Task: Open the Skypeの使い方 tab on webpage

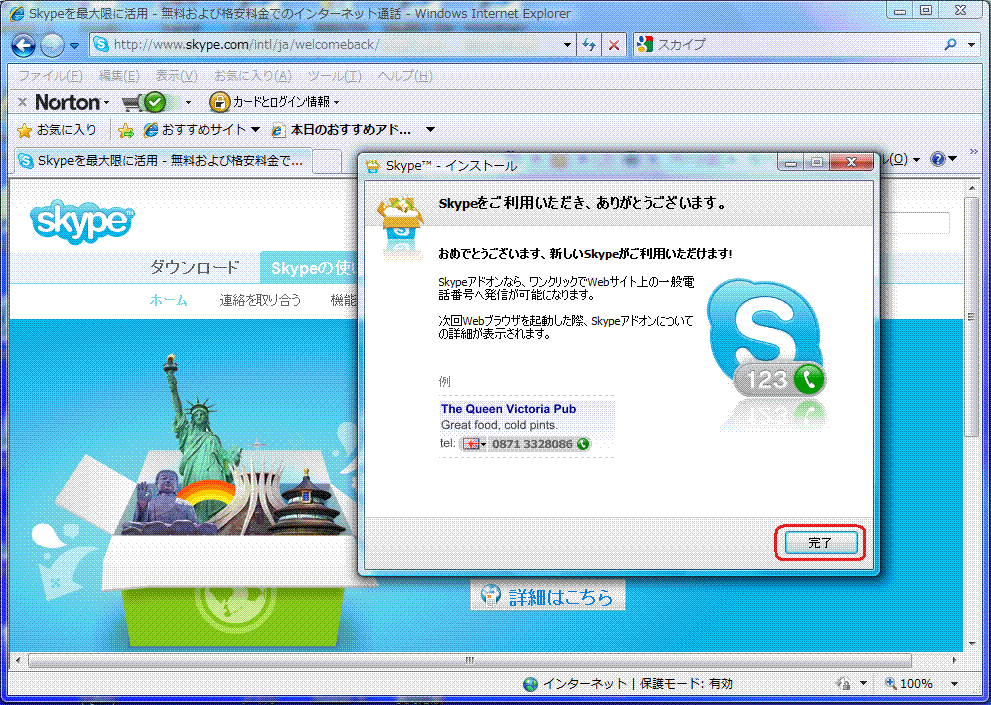Action: pyautogui.click(x=310, y=268)
